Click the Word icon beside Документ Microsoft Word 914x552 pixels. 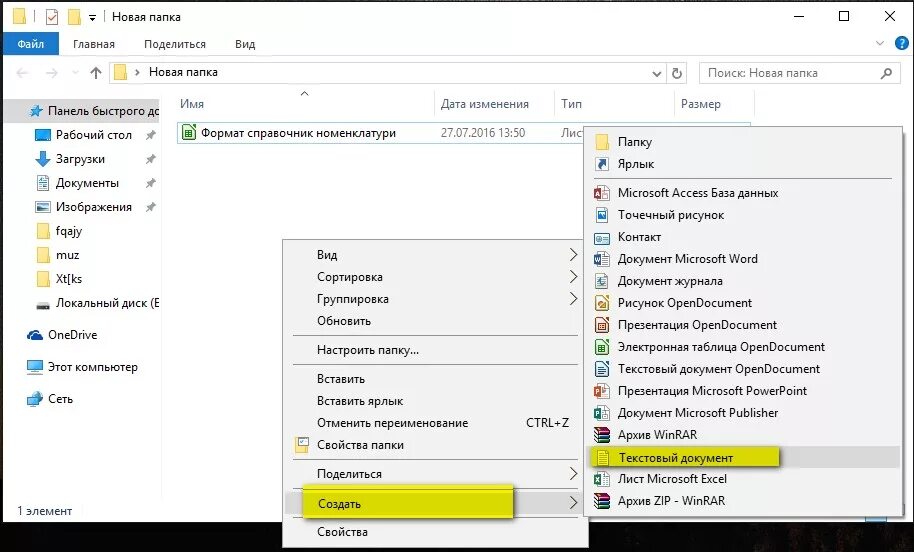click(x=602, y=259)
